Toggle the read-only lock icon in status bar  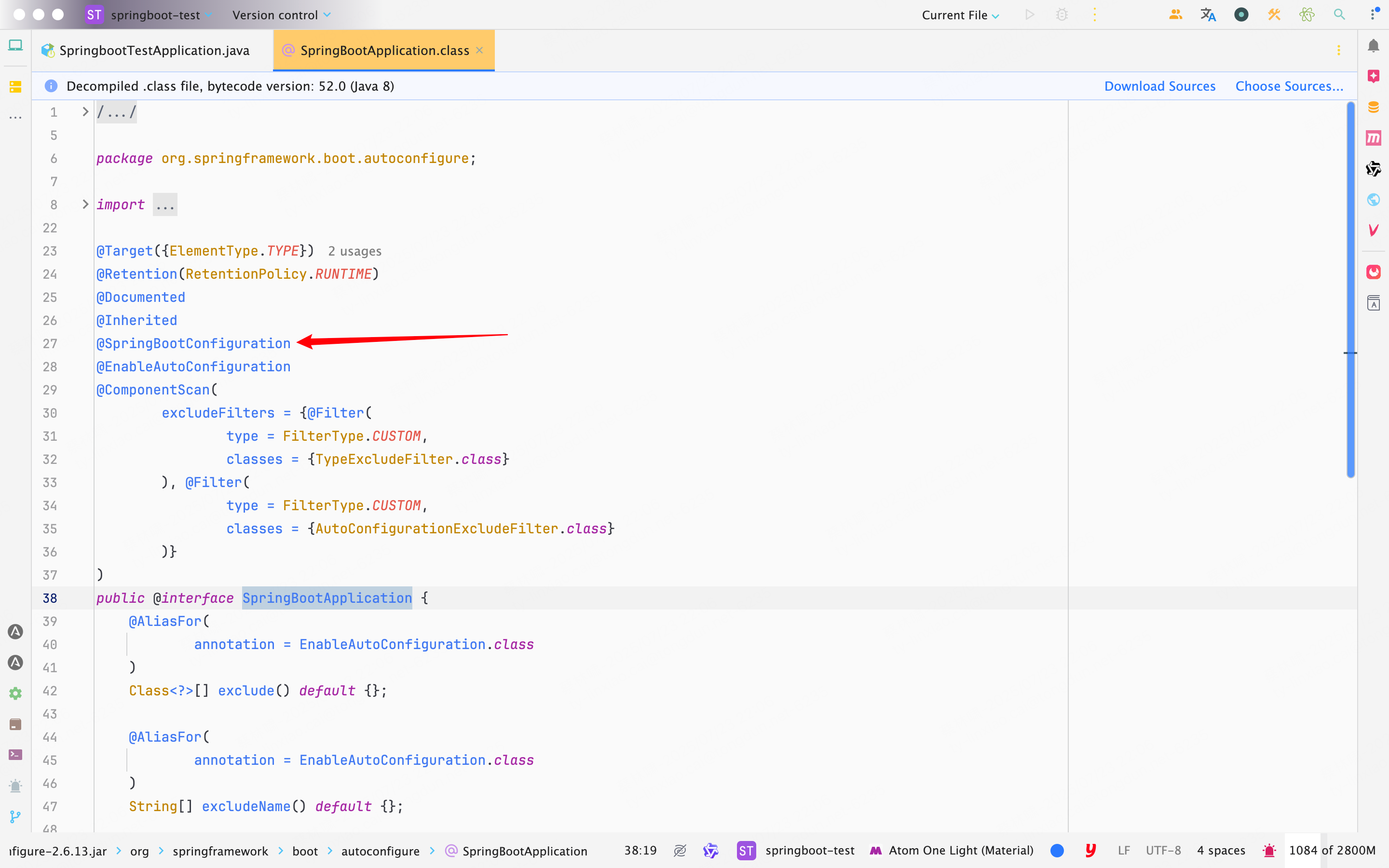tap(680, 850)
